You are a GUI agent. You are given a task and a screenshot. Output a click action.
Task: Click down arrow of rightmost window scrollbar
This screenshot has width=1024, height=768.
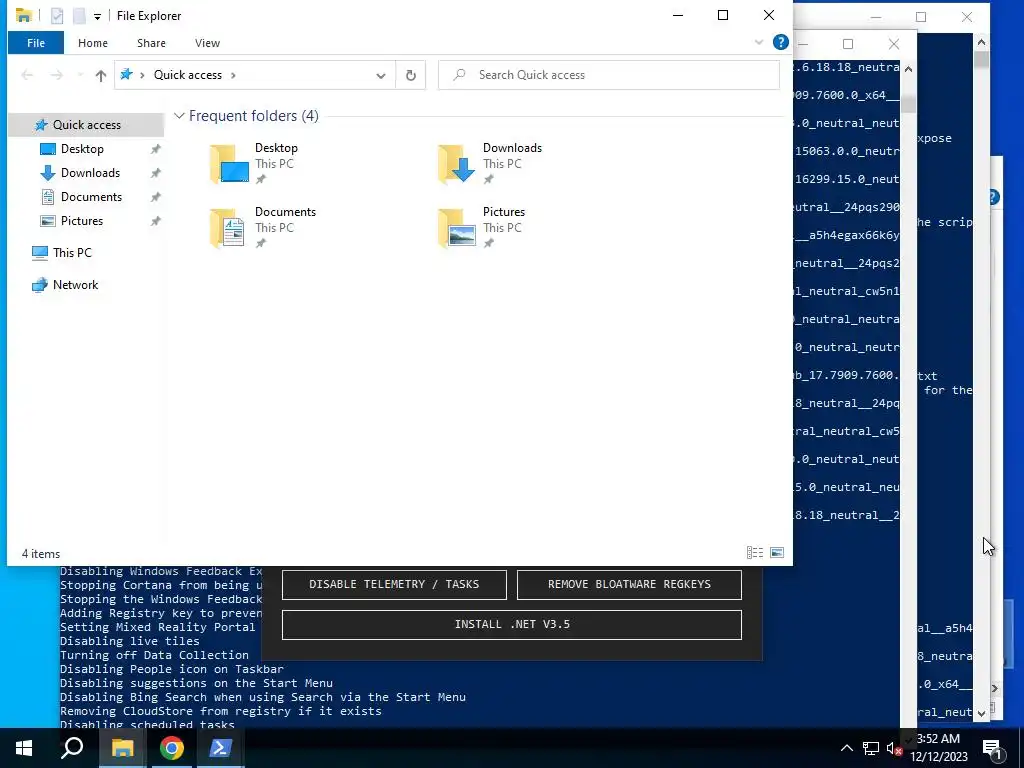pos(981,713)
